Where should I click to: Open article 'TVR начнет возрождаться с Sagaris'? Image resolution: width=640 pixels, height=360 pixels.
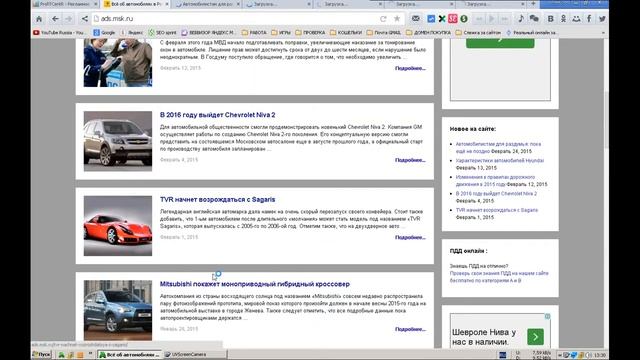click(x=218, y=200)
